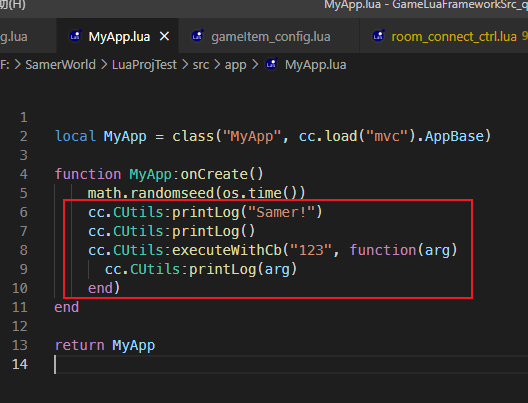Viewport: 528px width, 403px height.
Task: Open the SamerWorld breadcrumb folder
Action: (x=60, y=64)
